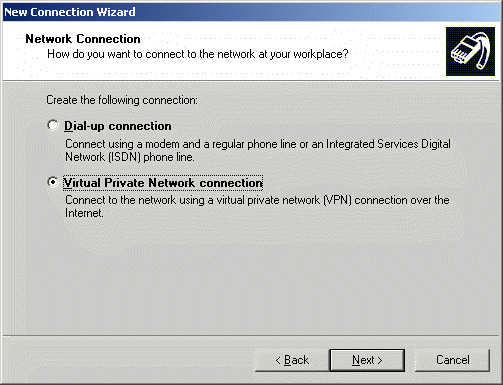Click the Network Connection heading text

tap(83, 39)
